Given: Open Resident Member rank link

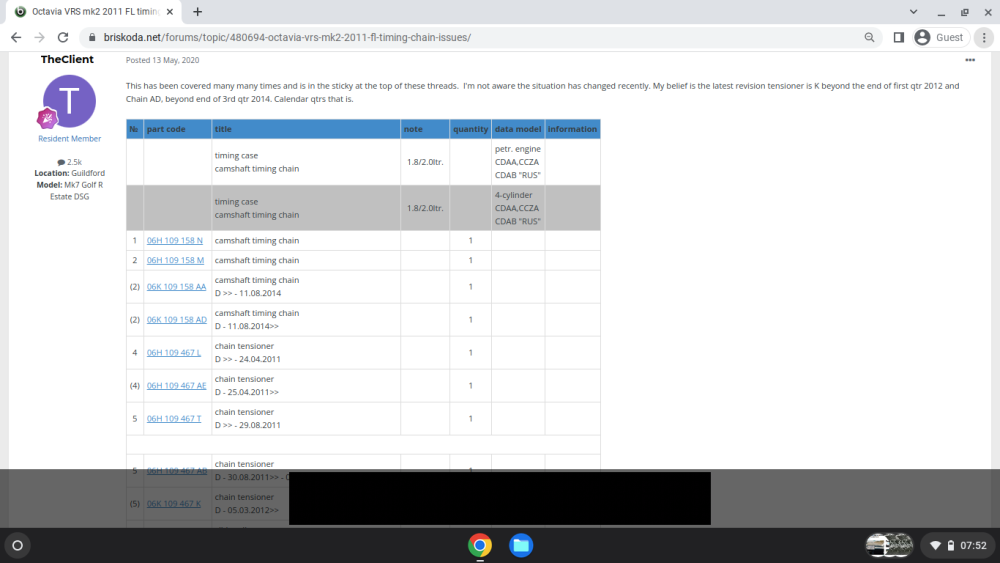Looking at the screenshot, I should [x=70, y=138].
